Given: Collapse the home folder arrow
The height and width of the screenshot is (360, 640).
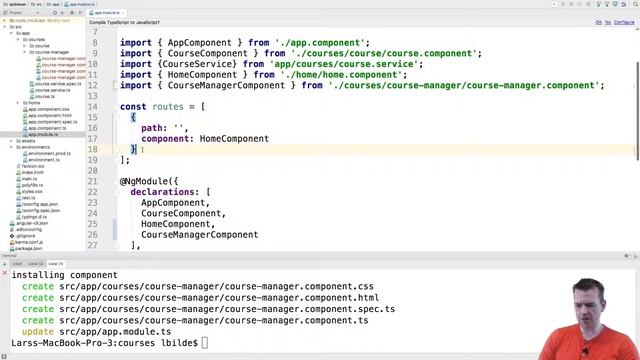Looking at the screenshot, I should tap(18, 103).
